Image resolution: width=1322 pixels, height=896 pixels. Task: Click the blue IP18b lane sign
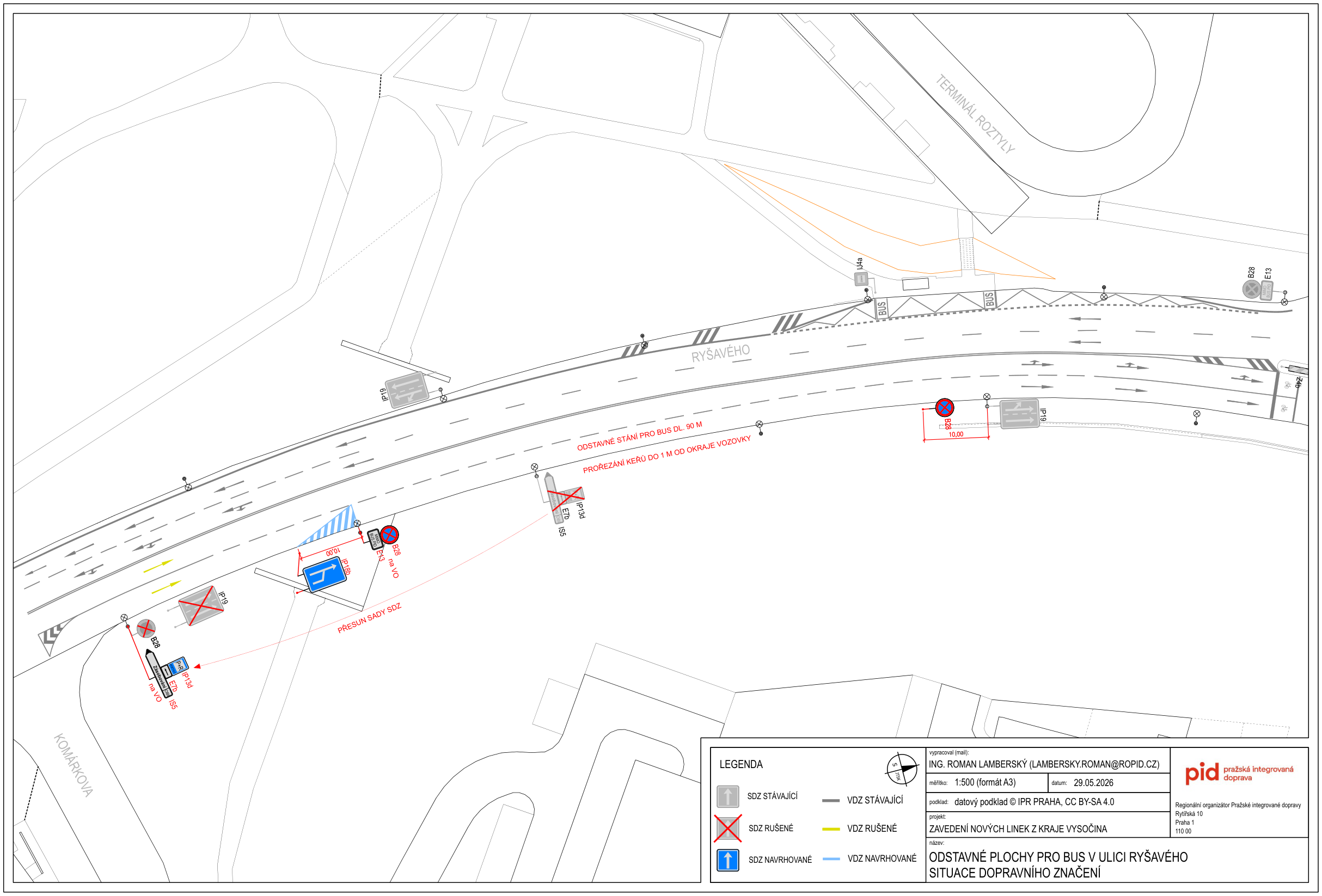pyautogui.click(x=325, y=575)
